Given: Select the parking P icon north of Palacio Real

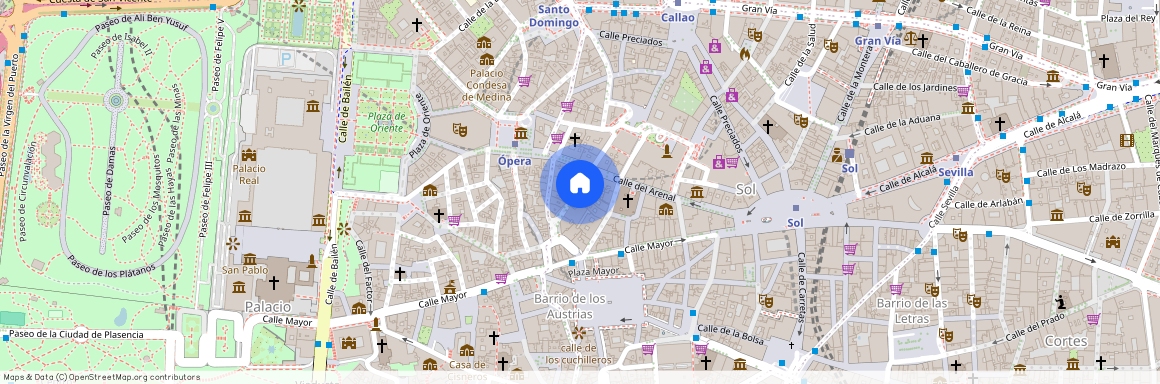Looking at the screenshot, I should tap(286, 58).
